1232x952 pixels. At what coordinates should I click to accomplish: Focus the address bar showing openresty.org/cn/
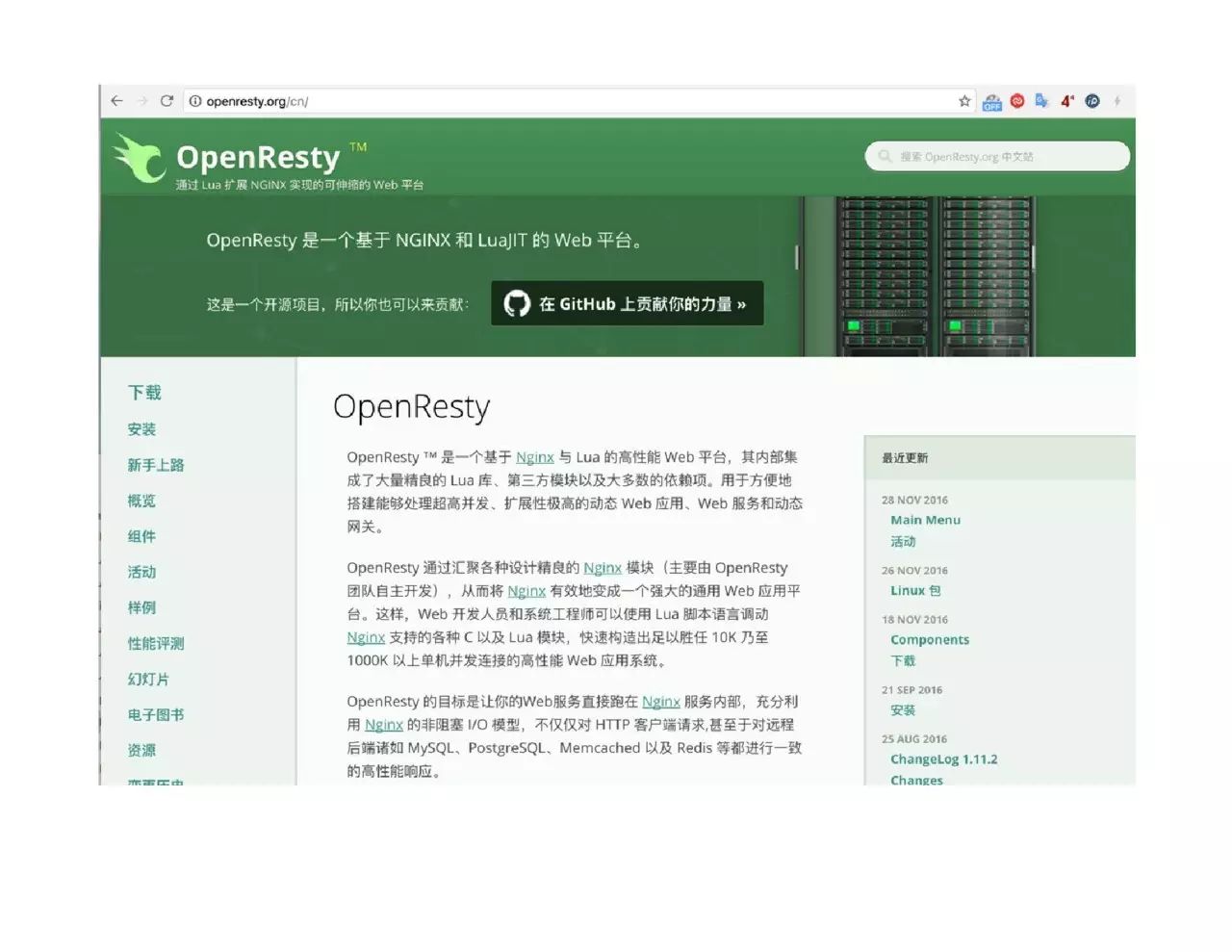[x=577, y=101]
